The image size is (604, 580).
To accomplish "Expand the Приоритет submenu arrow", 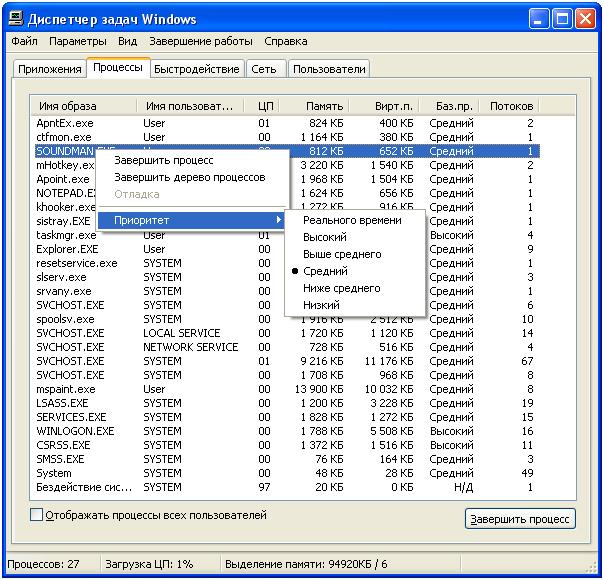I will point(279,220).
